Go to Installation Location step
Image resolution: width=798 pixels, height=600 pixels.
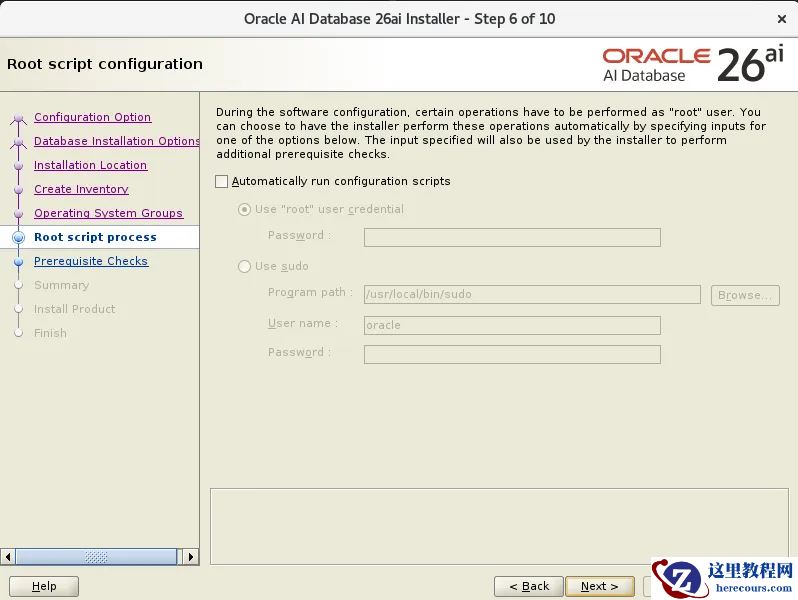91,165
